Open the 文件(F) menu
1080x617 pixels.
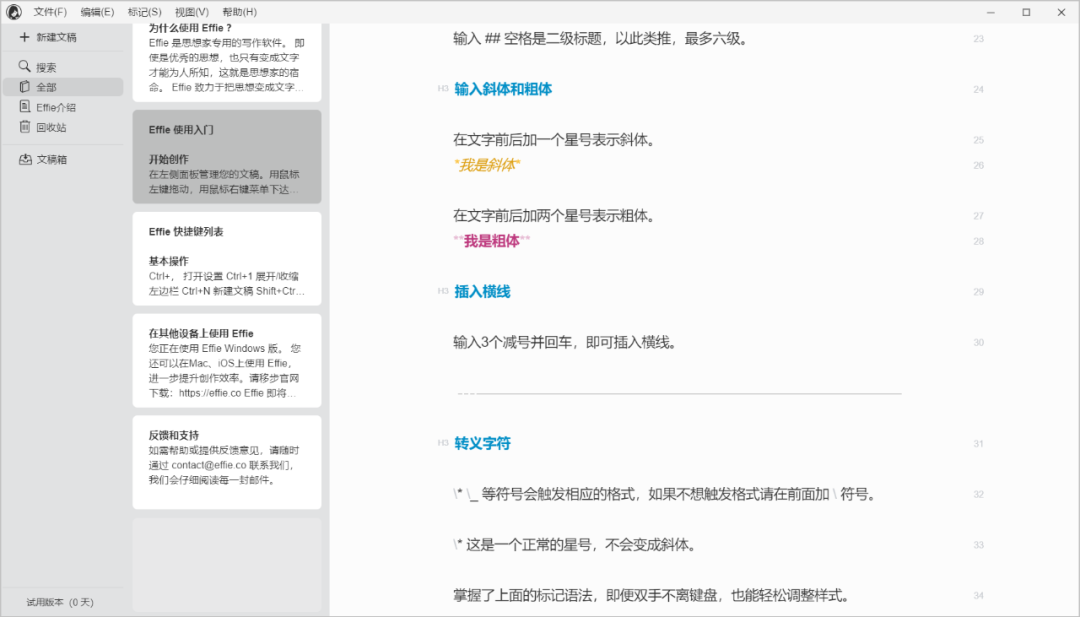[x=50, y=12]
